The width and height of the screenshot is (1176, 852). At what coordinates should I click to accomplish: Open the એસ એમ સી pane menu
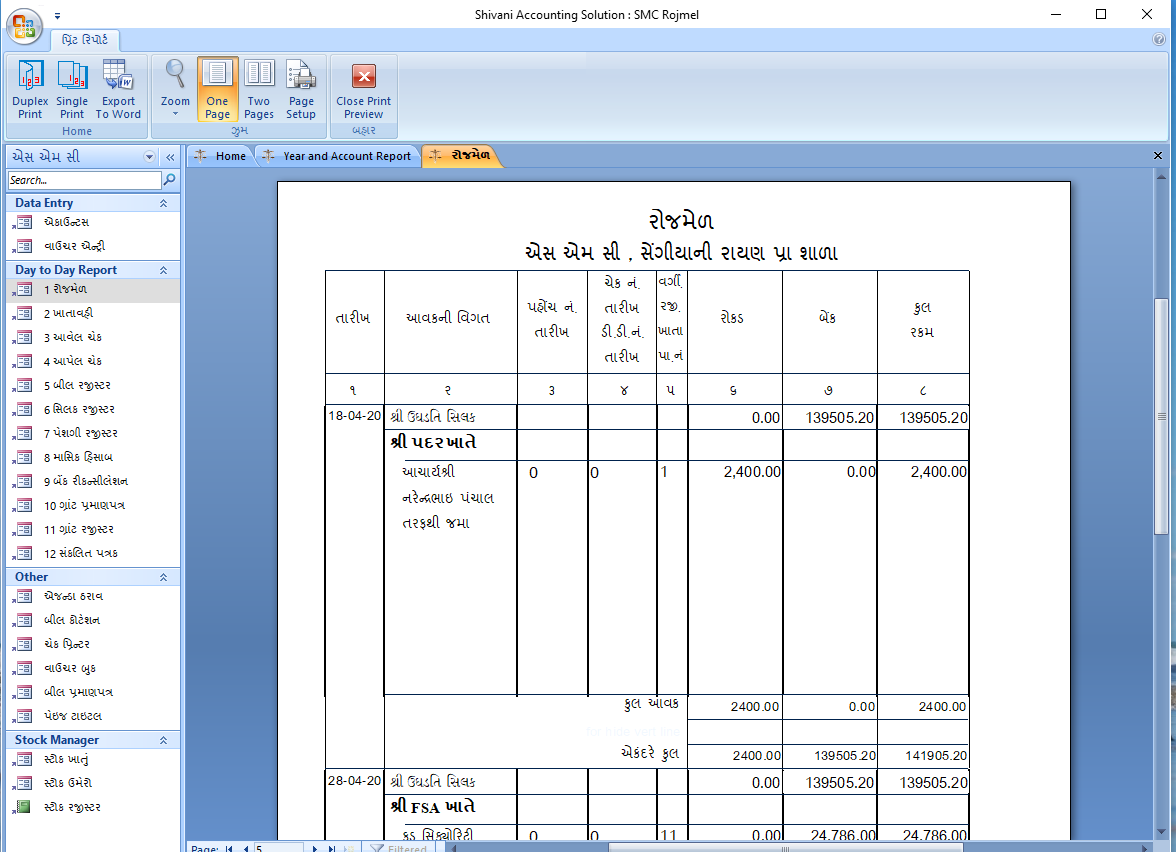pos(148,156)
